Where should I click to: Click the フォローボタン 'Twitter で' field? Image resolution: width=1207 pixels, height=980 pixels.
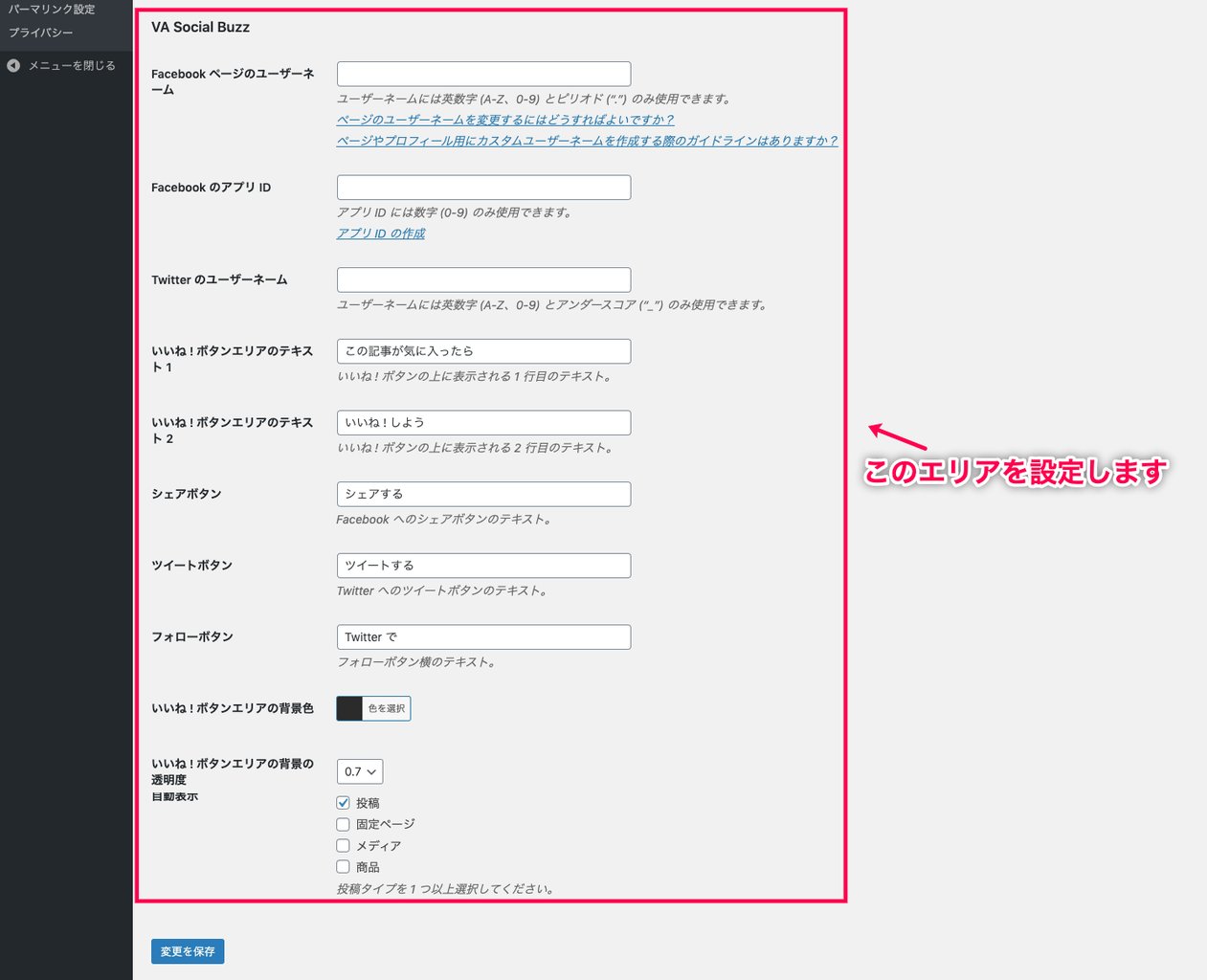tap(483, 636)
